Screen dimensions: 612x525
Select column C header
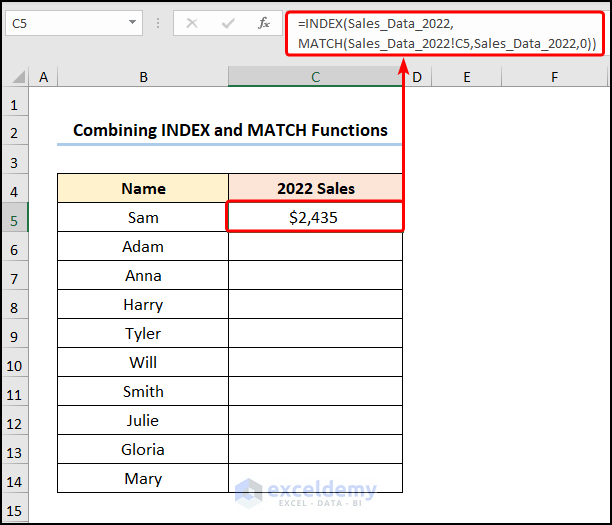click(x=315, y=77)
